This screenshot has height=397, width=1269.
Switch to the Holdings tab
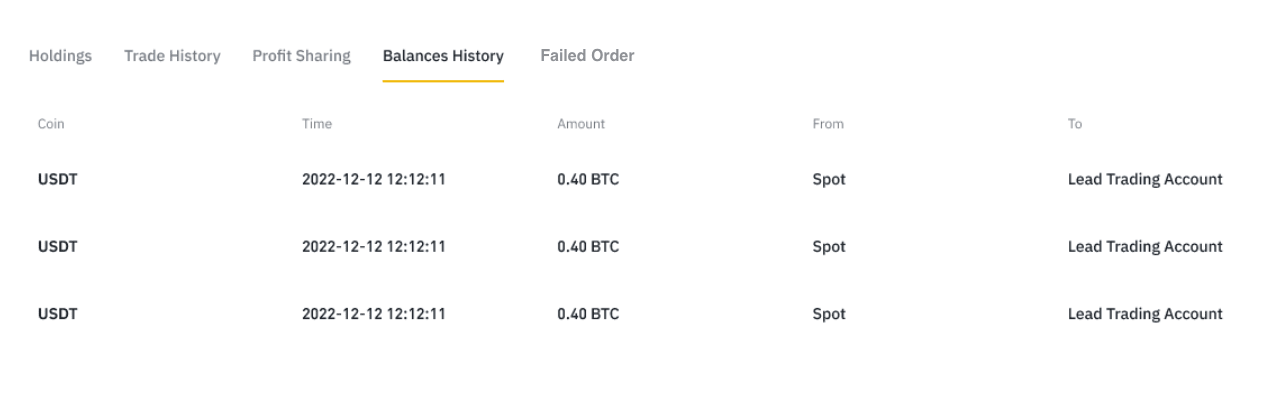click(x=60, y=56)
